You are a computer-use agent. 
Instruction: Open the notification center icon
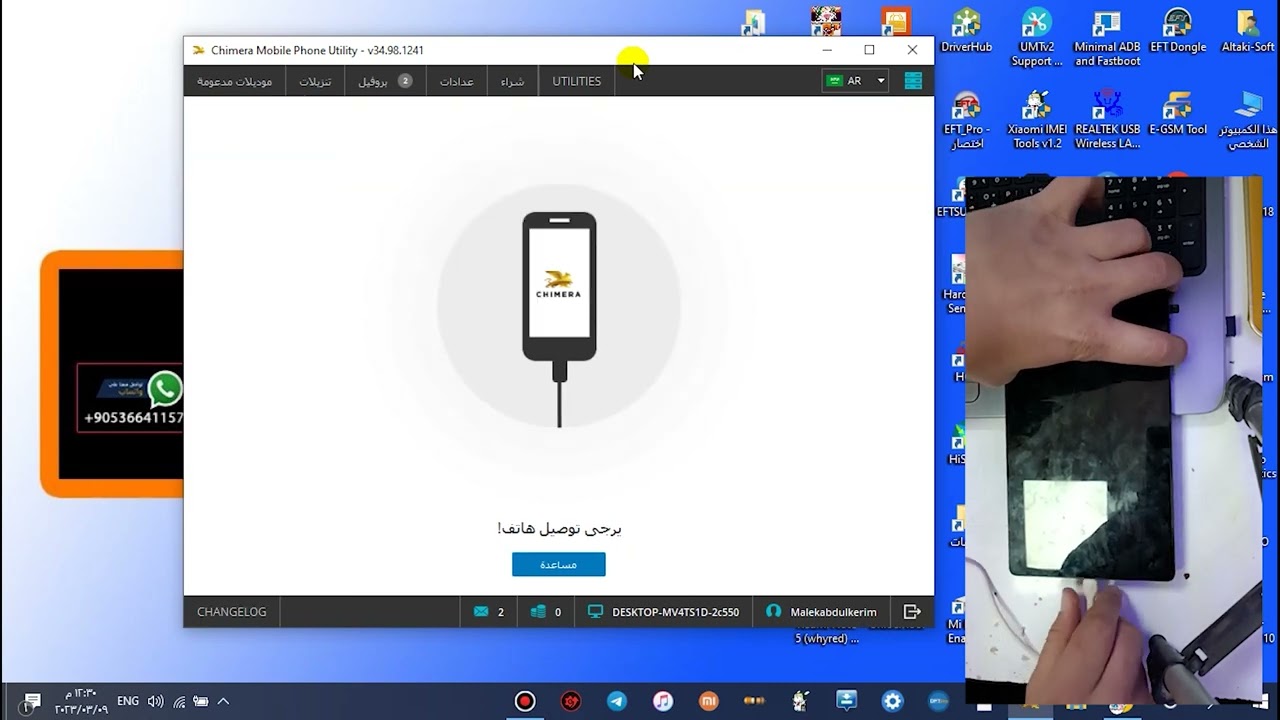tap(31, 701)
